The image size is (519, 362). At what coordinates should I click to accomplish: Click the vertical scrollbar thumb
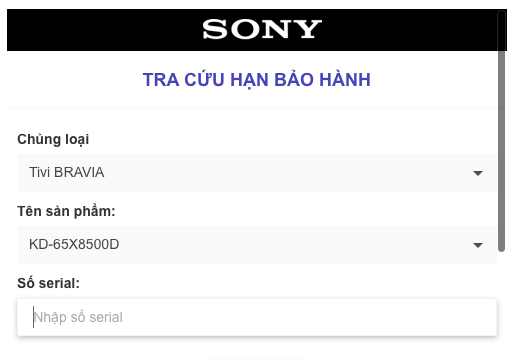coord(501,132)
